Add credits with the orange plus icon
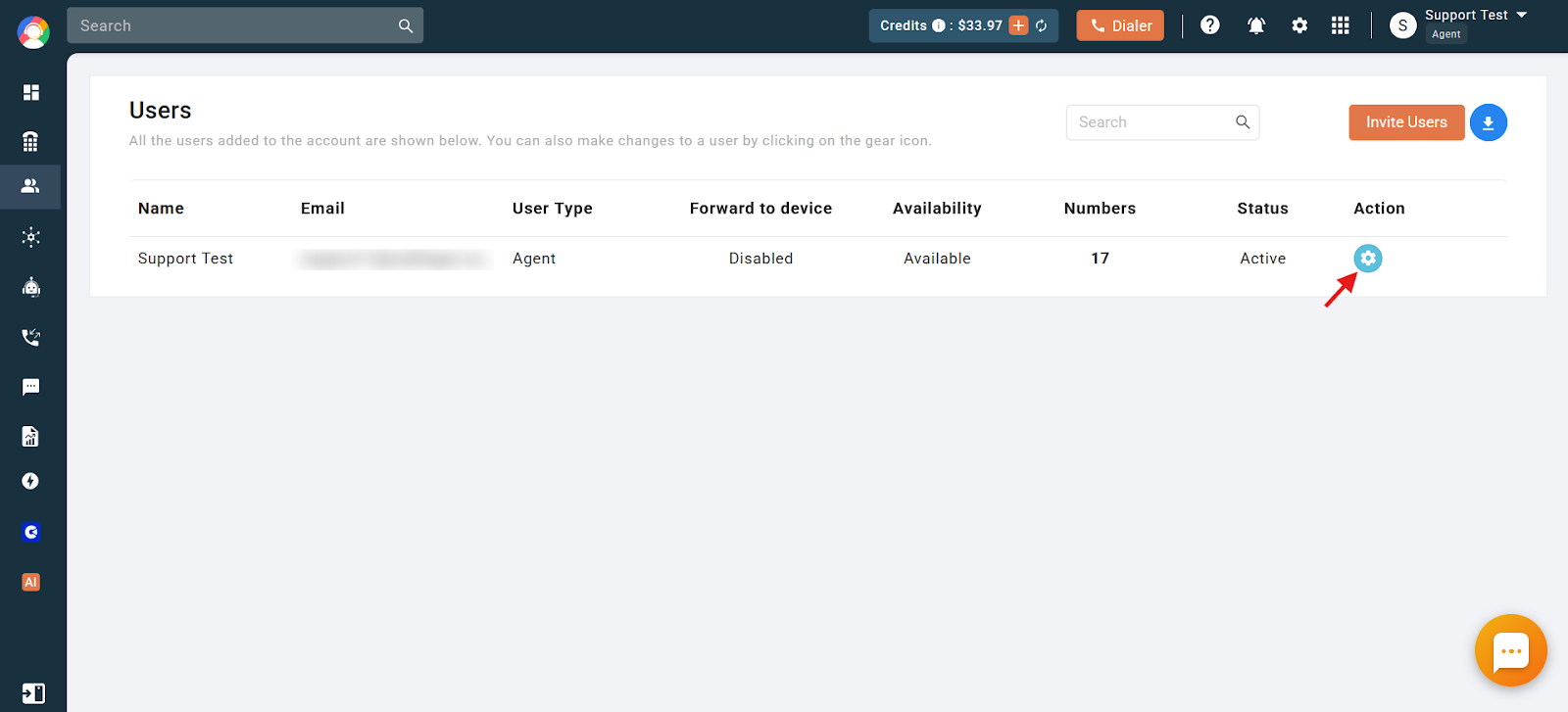This screenshot has width=1568, height=712. 1019,25
